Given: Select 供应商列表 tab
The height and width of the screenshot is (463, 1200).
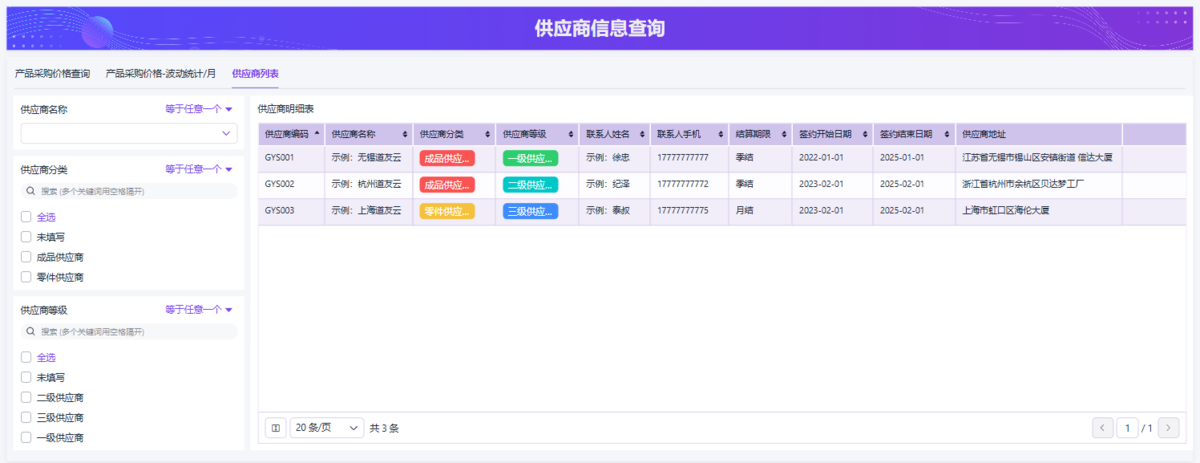Looking at the screenshot, I should coord(255,73).
